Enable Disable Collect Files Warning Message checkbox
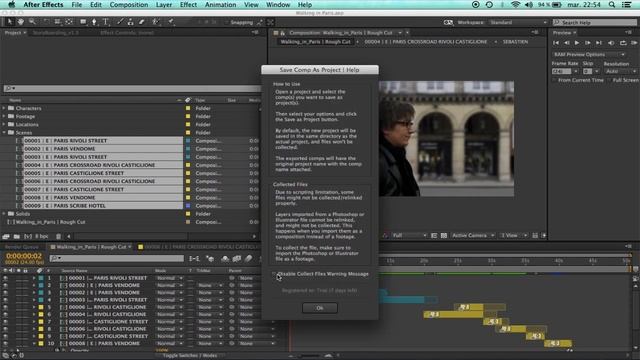This screenshot has width=640, height=360. pos(275,274)
